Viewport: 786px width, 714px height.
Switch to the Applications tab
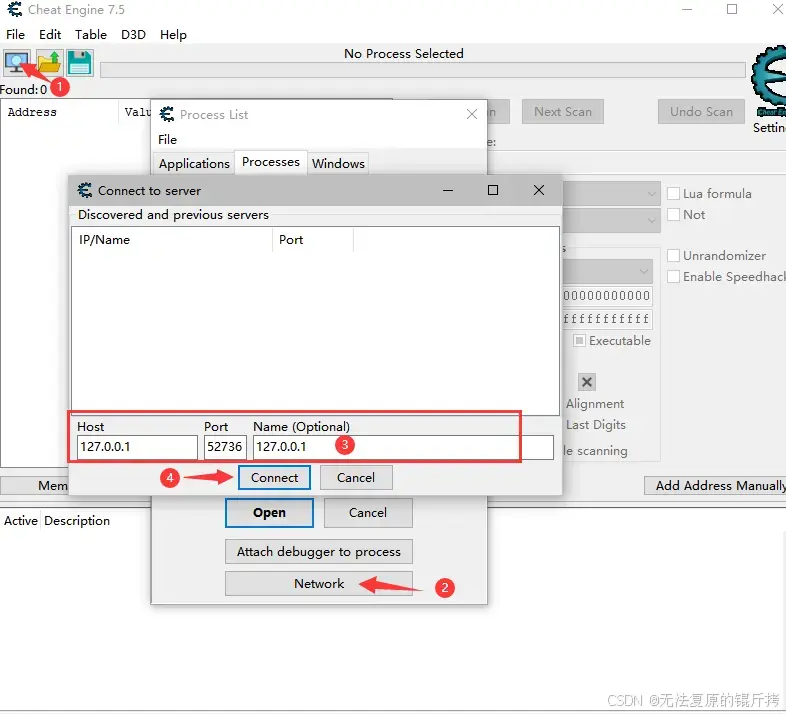pos(194,163)
